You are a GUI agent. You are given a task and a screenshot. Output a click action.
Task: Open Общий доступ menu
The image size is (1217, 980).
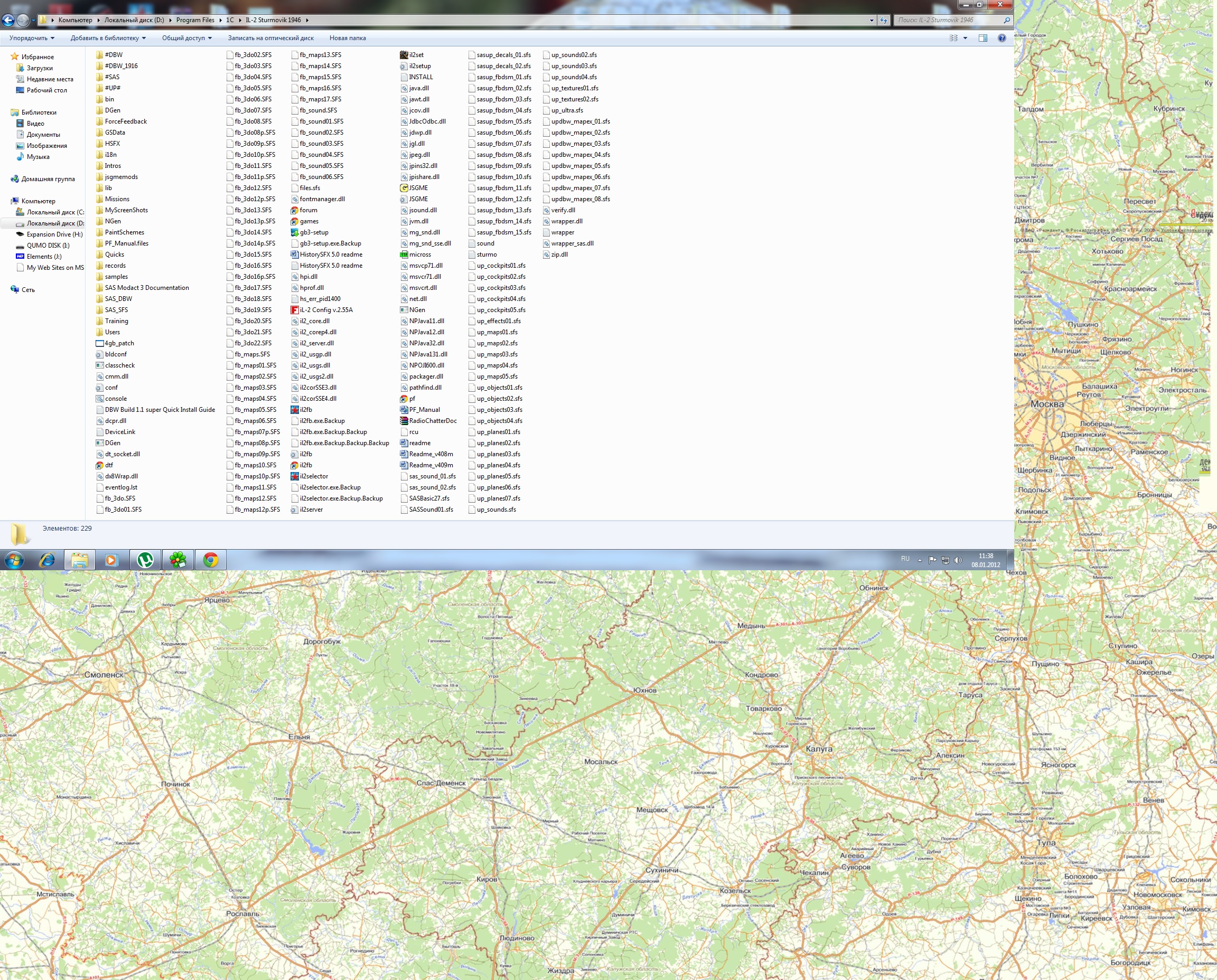click(x=186, y=38)
